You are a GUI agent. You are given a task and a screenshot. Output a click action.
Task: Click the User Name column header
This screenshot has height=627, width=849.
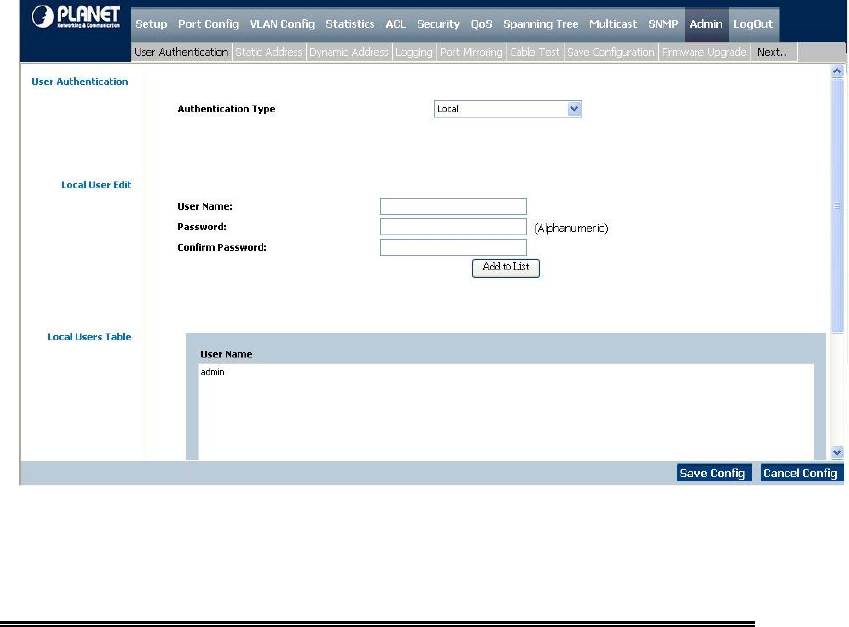[226, 354]
